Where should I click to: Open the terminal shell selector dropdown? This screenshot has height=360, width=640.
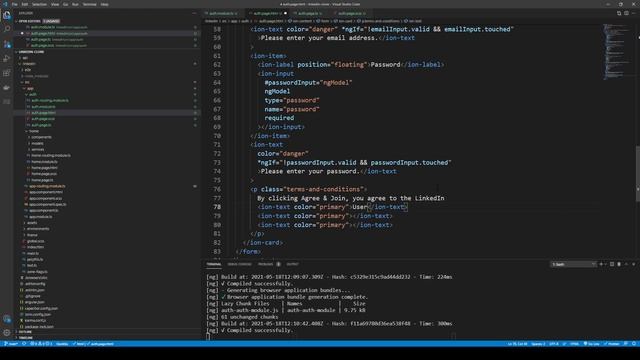573,264
